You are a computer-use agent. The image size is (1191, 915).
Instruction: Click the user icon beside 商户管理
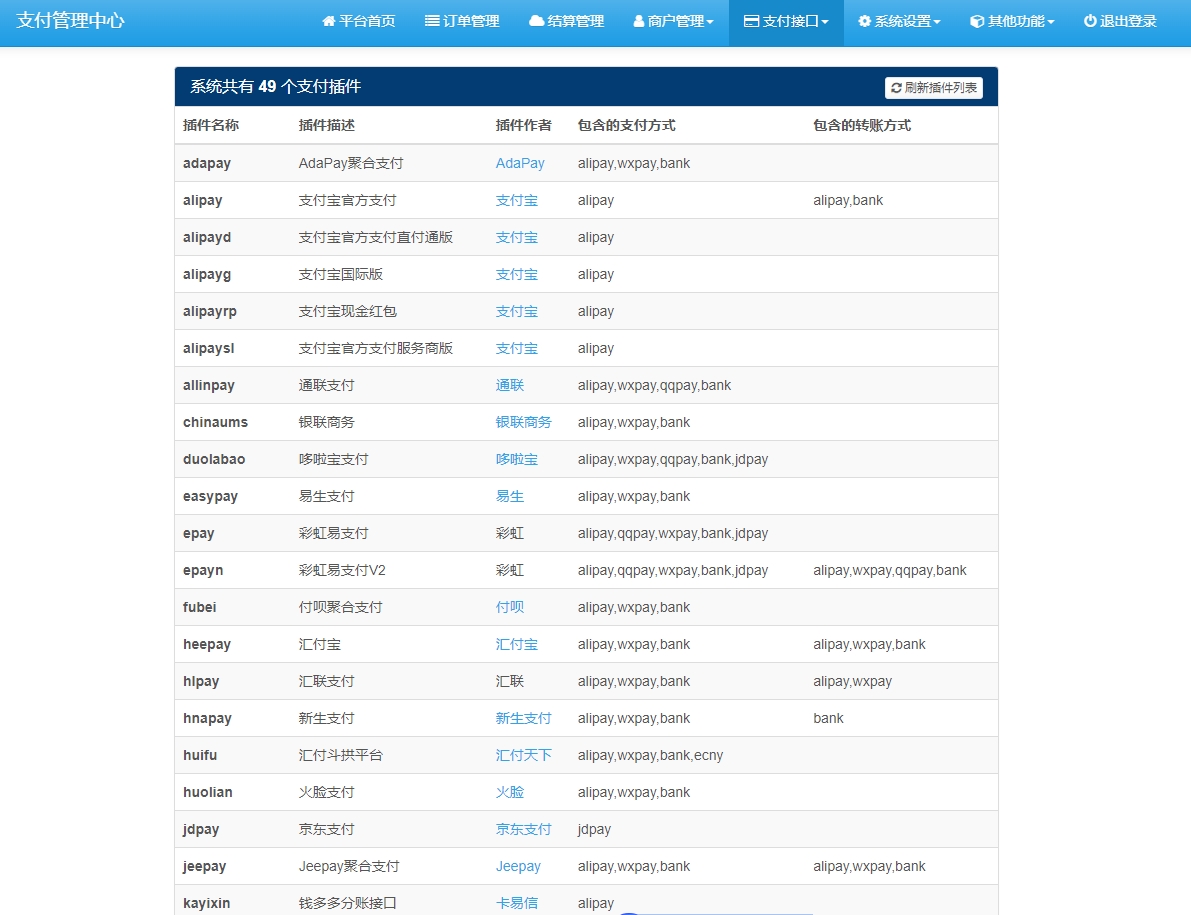639,21
